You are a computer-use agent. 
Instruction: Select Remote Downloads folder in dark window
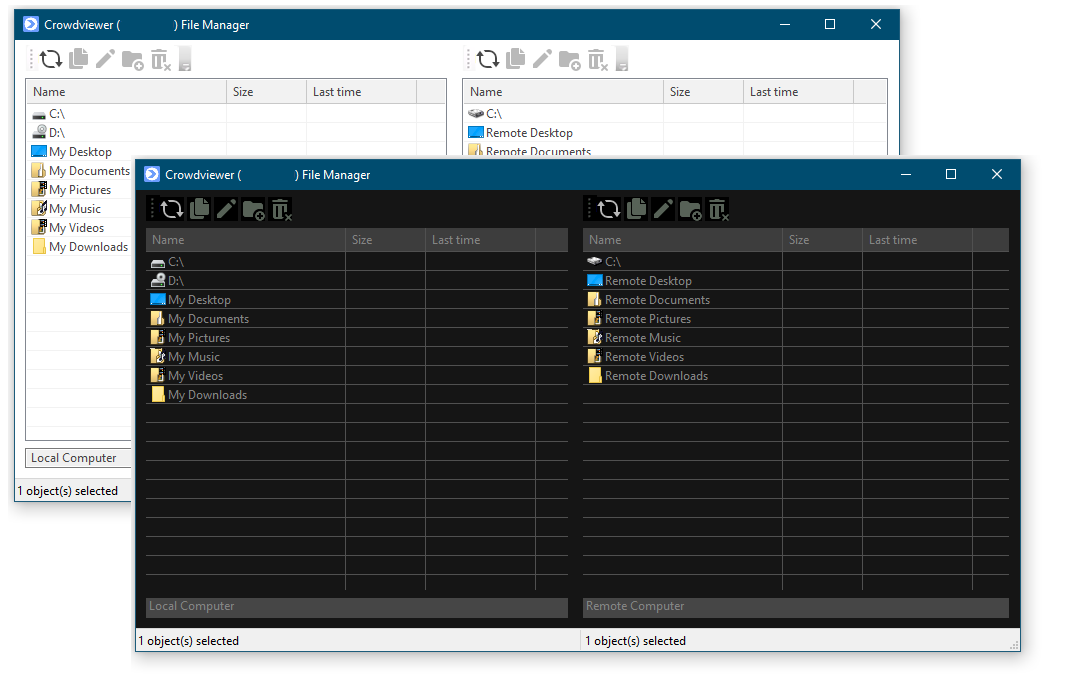[x=655, y=376]
